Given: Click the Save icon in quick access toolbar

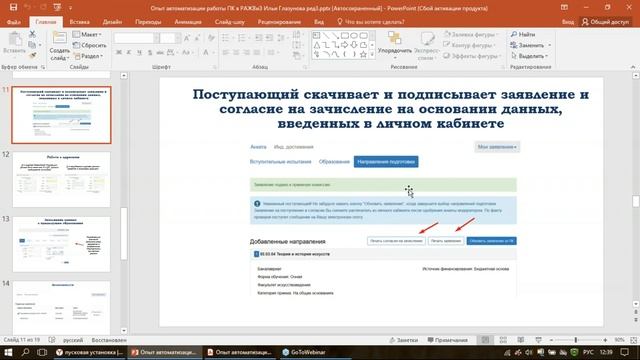Looking at the screenshot, I should [x=13, y=7].
